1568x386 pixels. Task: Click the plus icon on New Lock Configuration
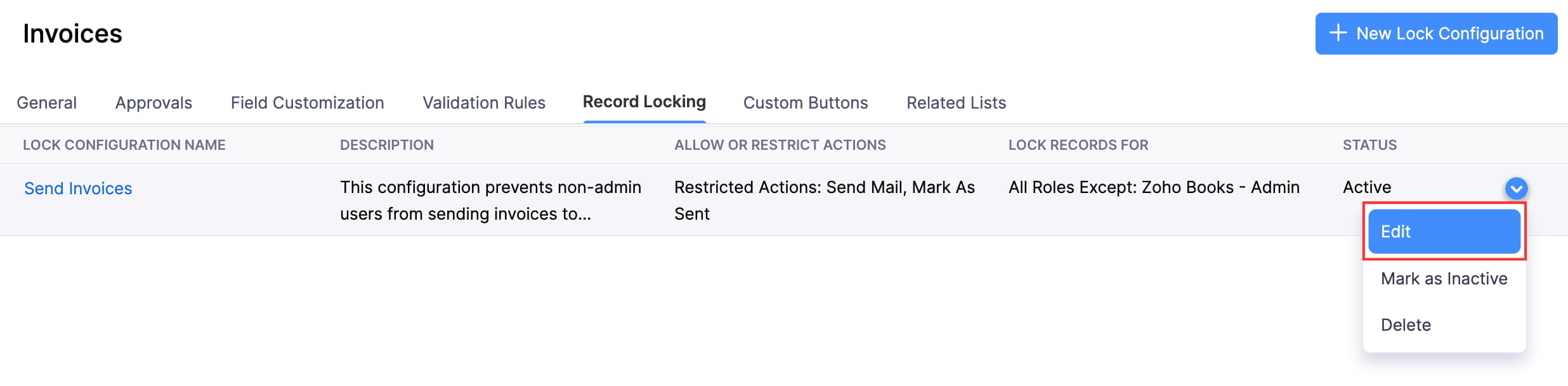[1338, 34]
